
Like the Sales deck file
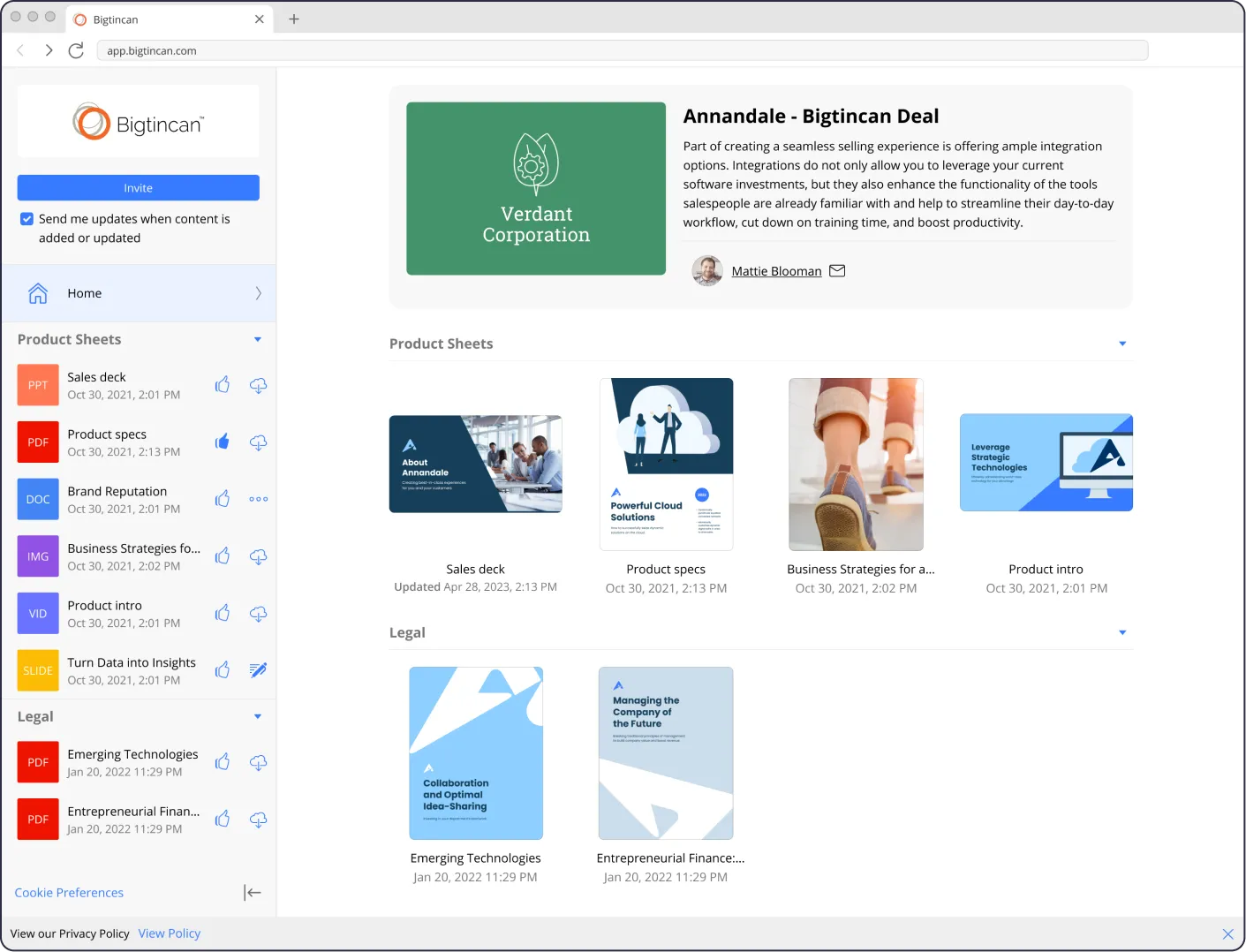point(223,385)
